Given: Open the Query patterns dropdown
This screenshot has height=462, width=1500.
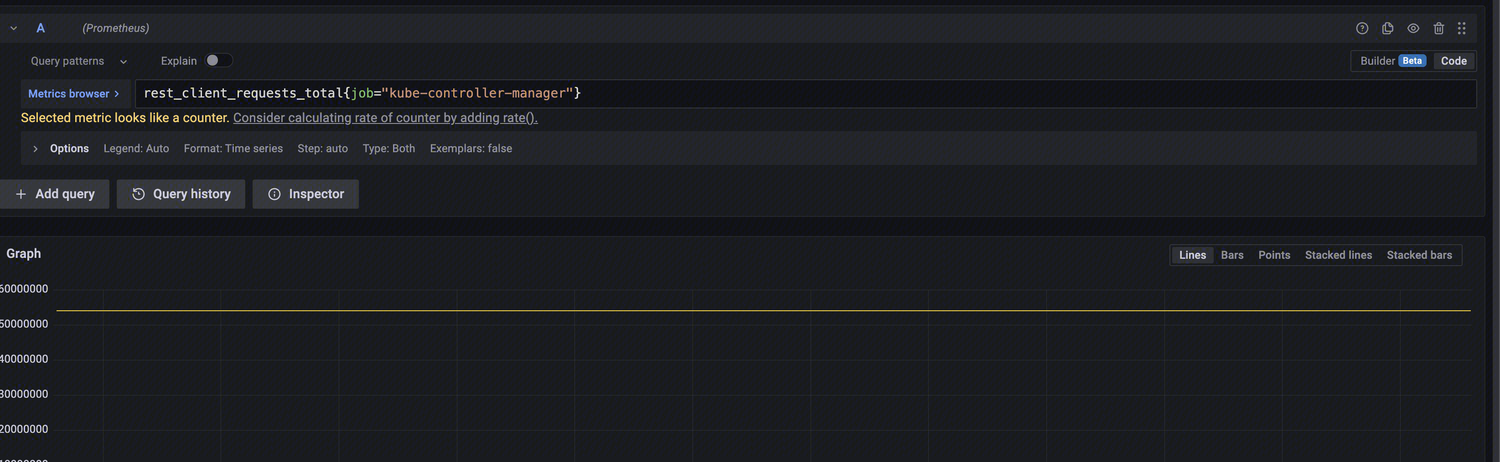Looking at the screenshot, I should pyautogui.click(x=79, y=61).
